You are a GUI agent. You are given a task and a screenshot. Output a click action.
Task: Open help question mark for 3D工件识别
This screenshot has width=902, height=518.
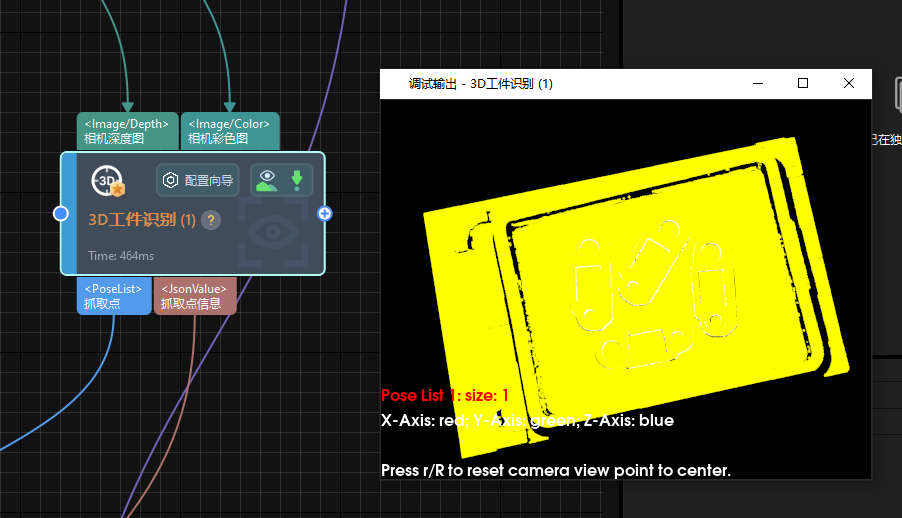pos(211,220)
